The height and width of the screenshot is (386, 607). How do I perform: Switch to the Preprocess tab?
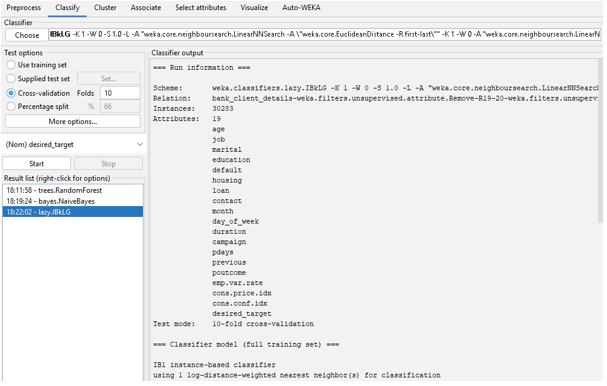(x=23, y=8)
